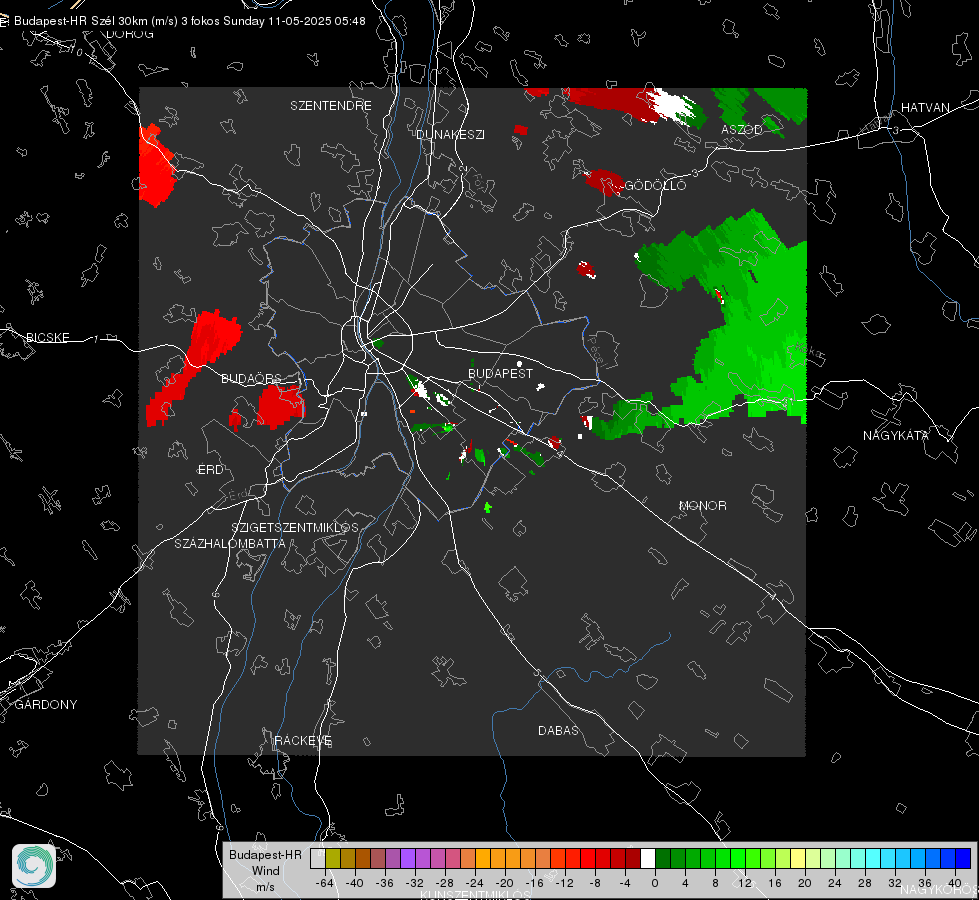Select the 28 value on the scale

click(865, 883)
